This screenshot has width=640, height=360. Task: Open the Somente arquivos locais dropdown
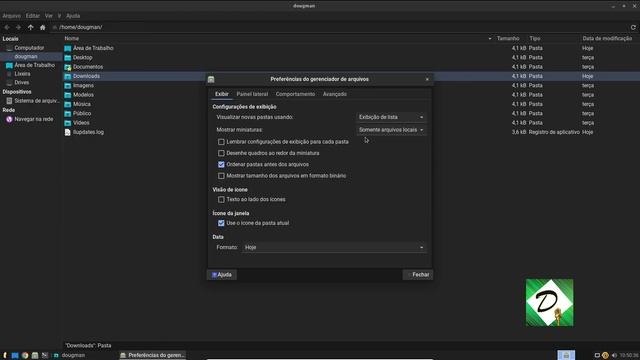[x=391, y=130]
